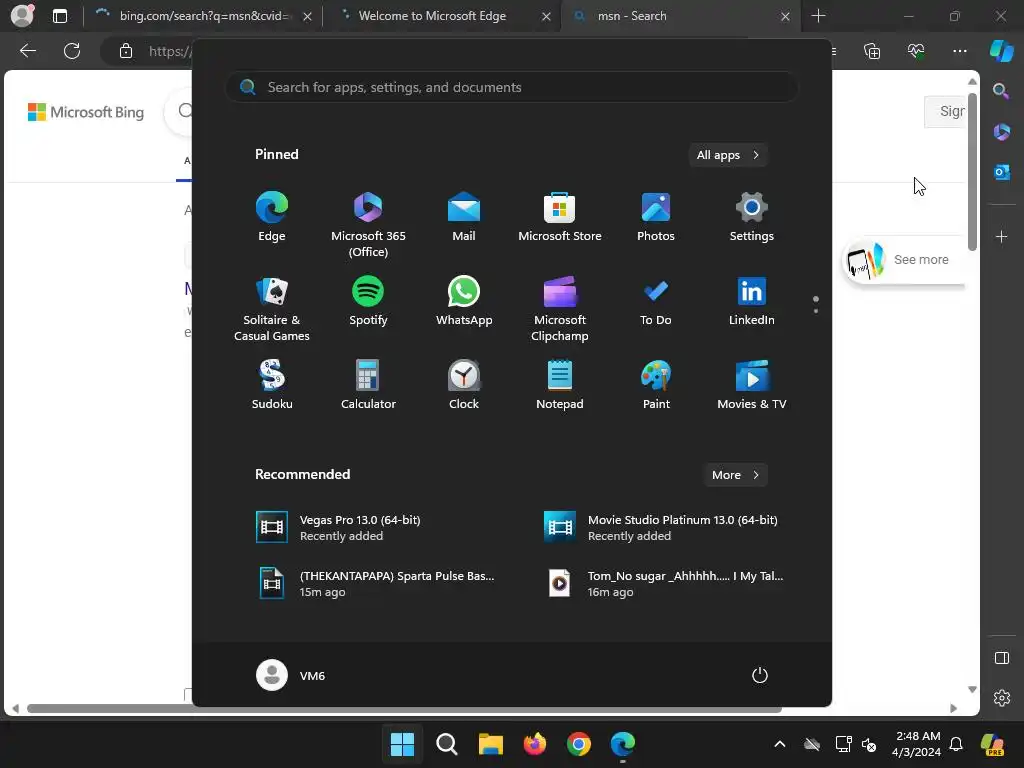
Task: Open notifications bell in taskbar
Action: pos(956,744)
